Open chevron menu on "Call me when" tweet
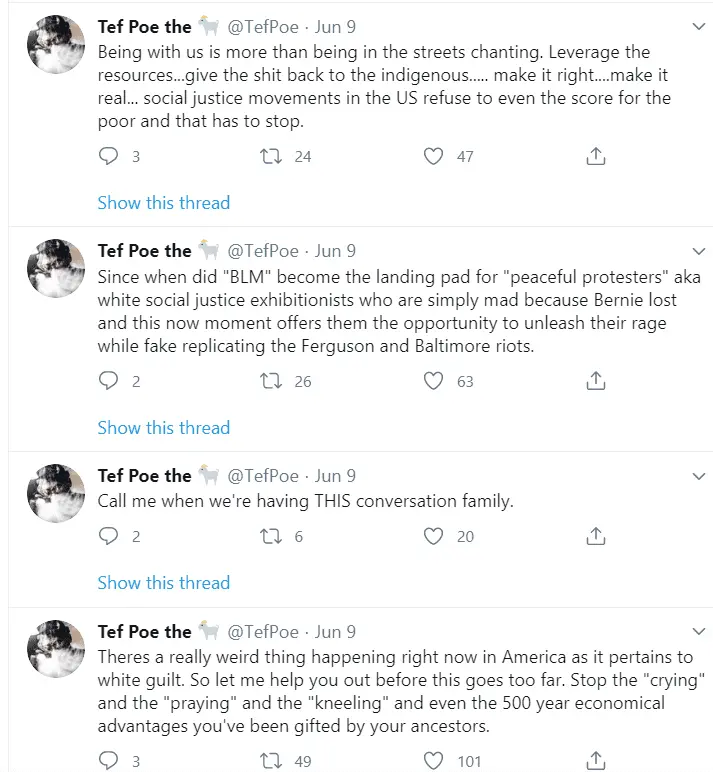Screen dimensions: 713x772 699,475
